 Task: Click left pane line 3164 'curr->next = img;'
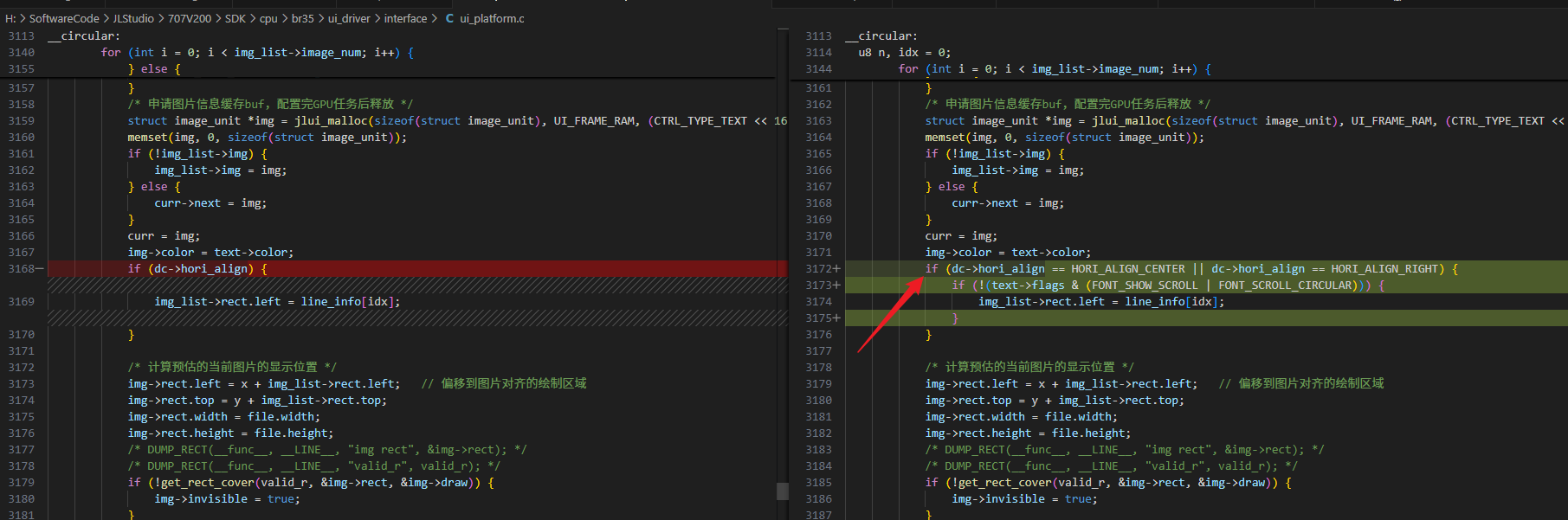(210, 202)
